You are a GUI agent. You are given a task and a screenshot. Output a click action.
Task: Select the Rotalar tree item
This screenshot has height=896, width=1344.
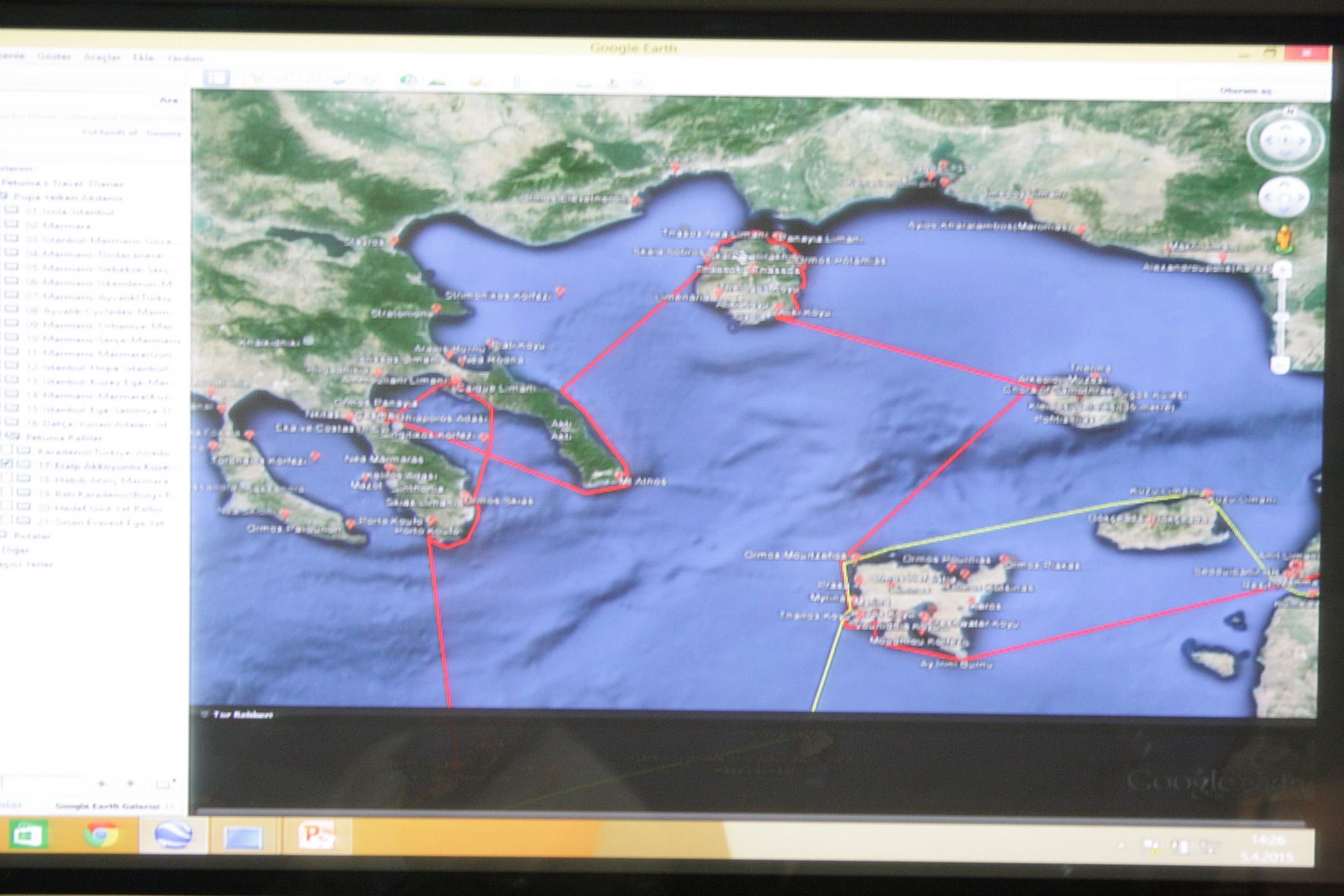click(33, 536)
